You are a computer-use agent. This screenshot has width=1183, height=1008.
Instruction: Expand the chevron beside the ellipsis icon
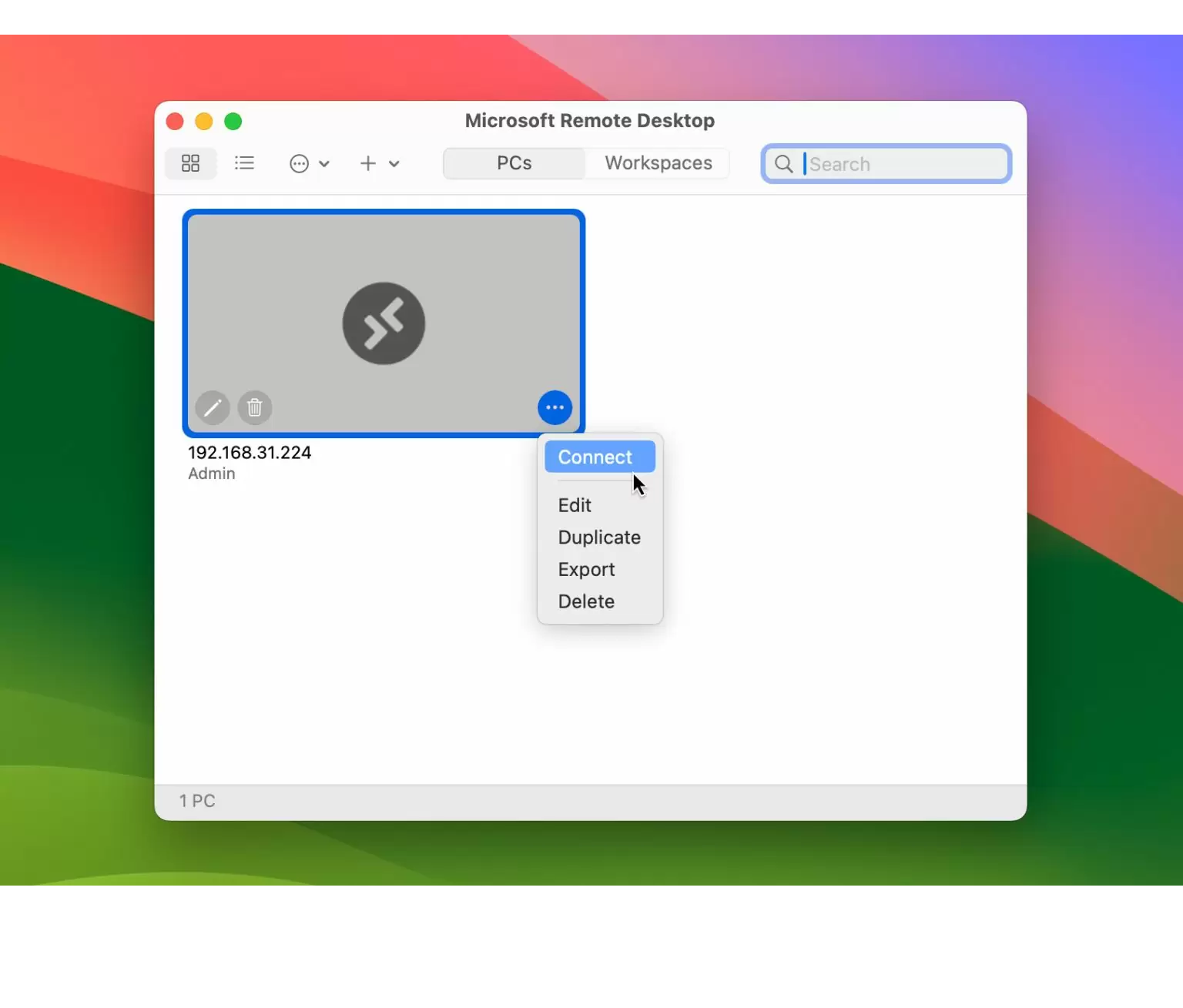(x=324, y=164)
